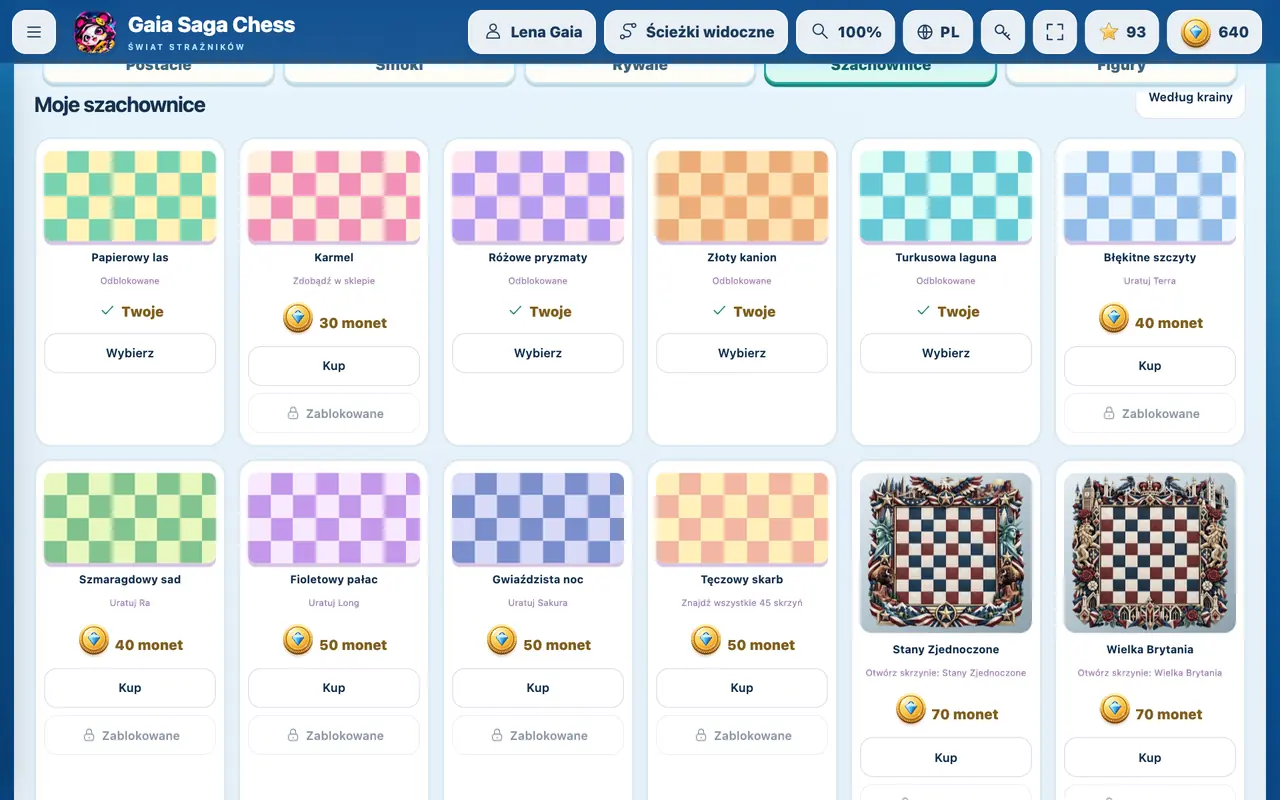Open the Wielka Brytania board preview image

tap(1150, 553)
